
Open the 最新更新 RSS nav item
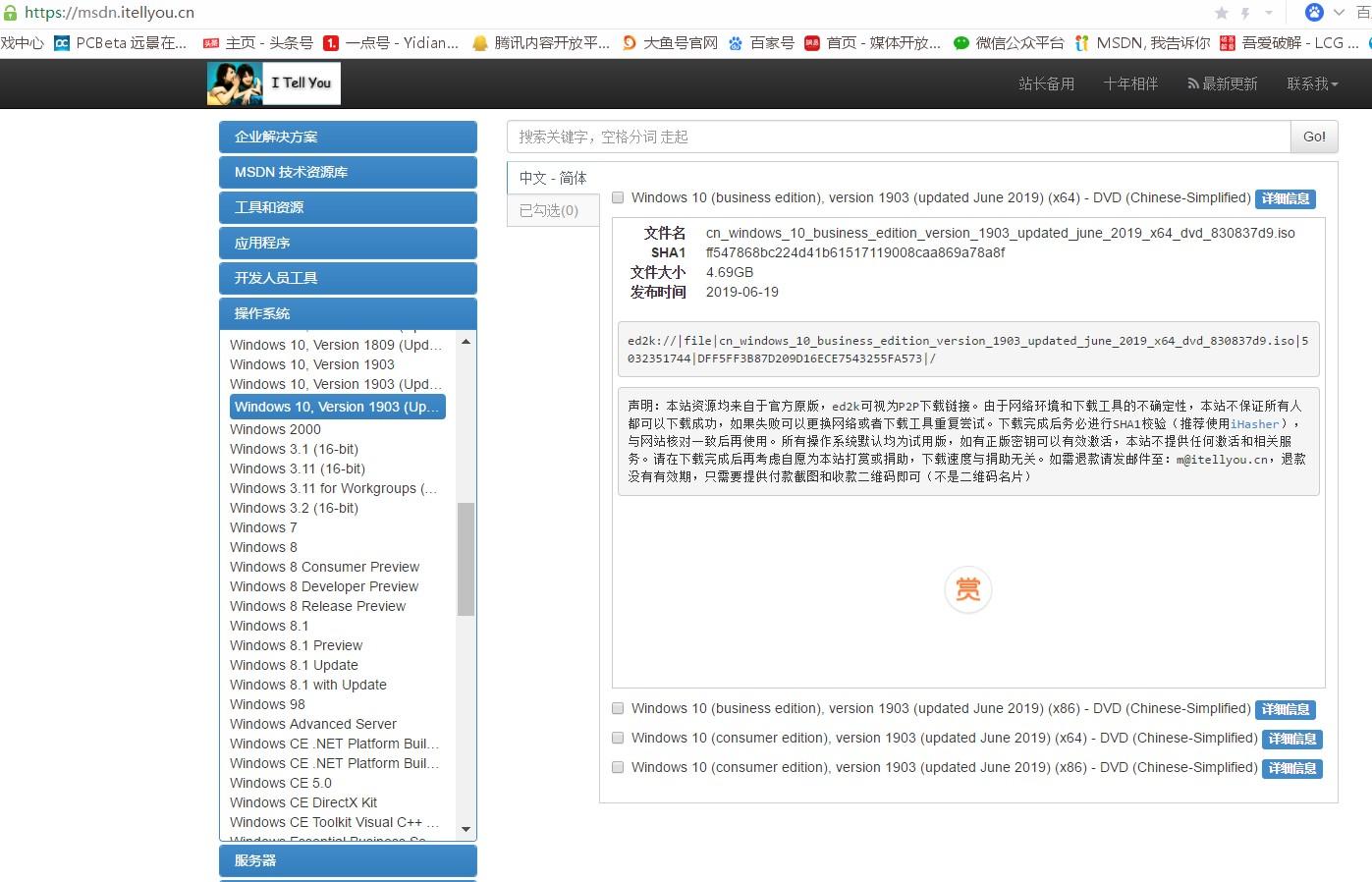pyautogui.click(x=1223, y=83)
